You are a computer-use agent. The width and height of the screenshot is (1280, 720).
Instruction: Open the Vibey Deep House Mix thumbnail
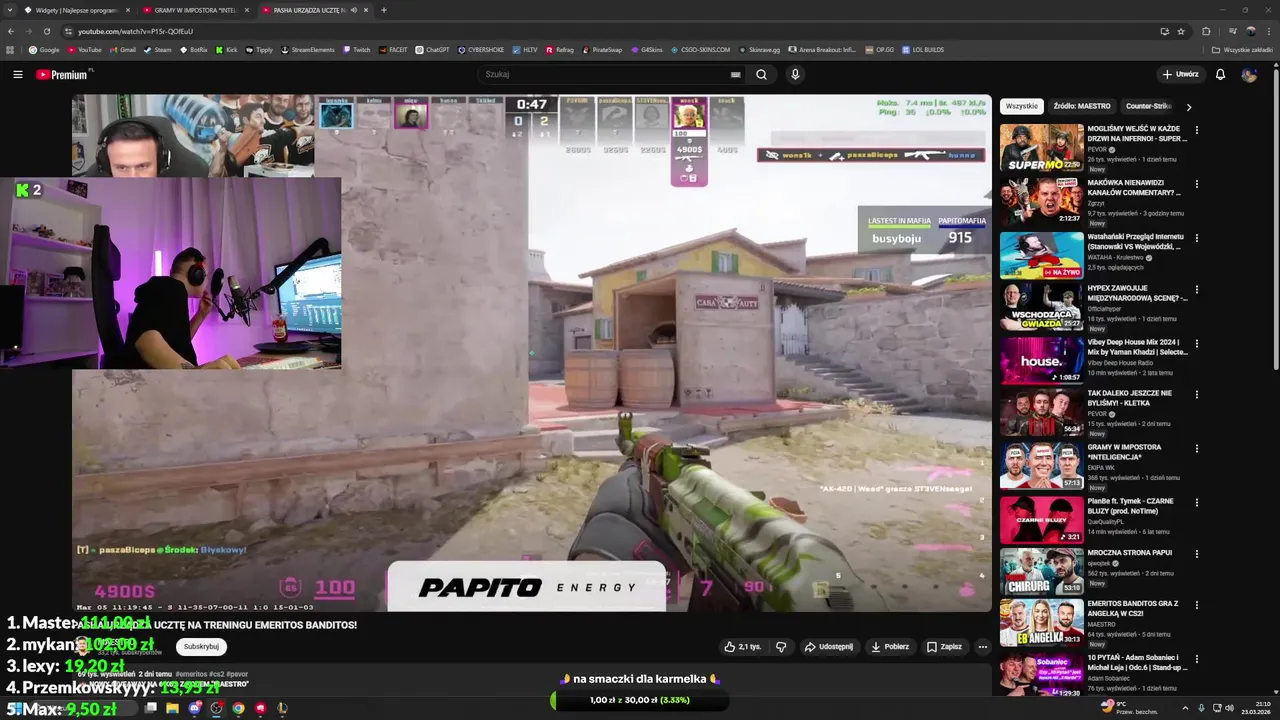pyautogui.click(x=1041, y=360)
